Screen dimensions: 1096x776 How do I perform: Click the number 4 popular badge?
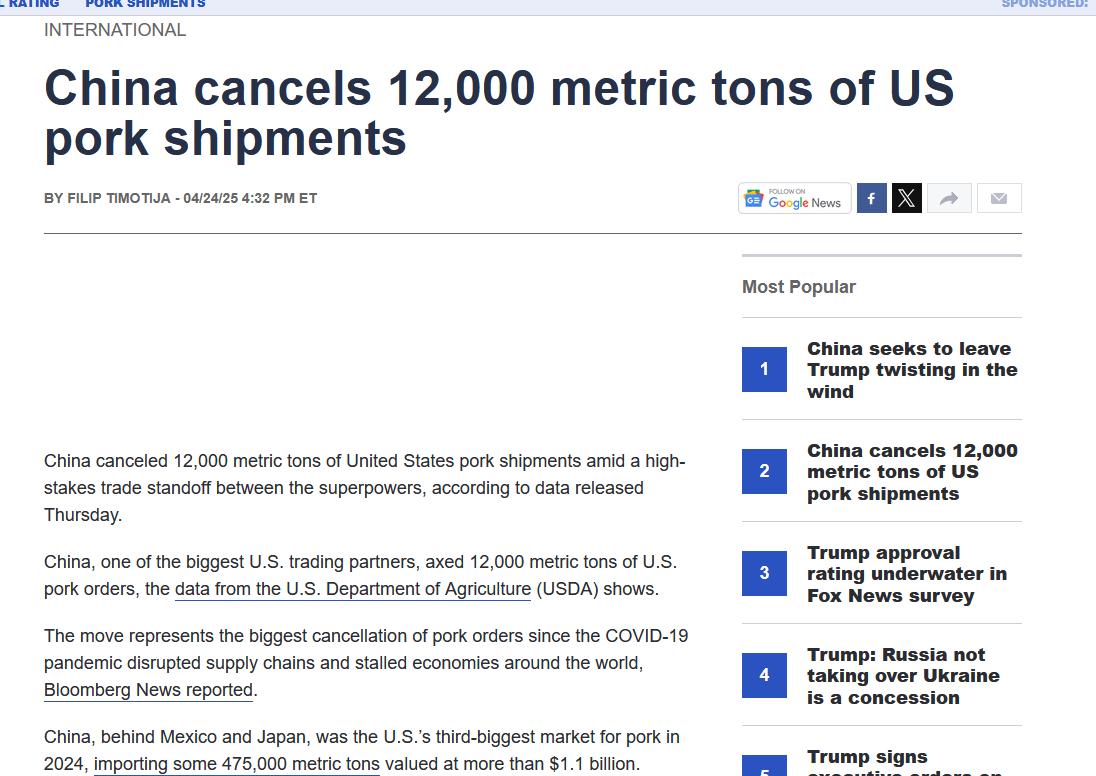[x=764, y=675]
